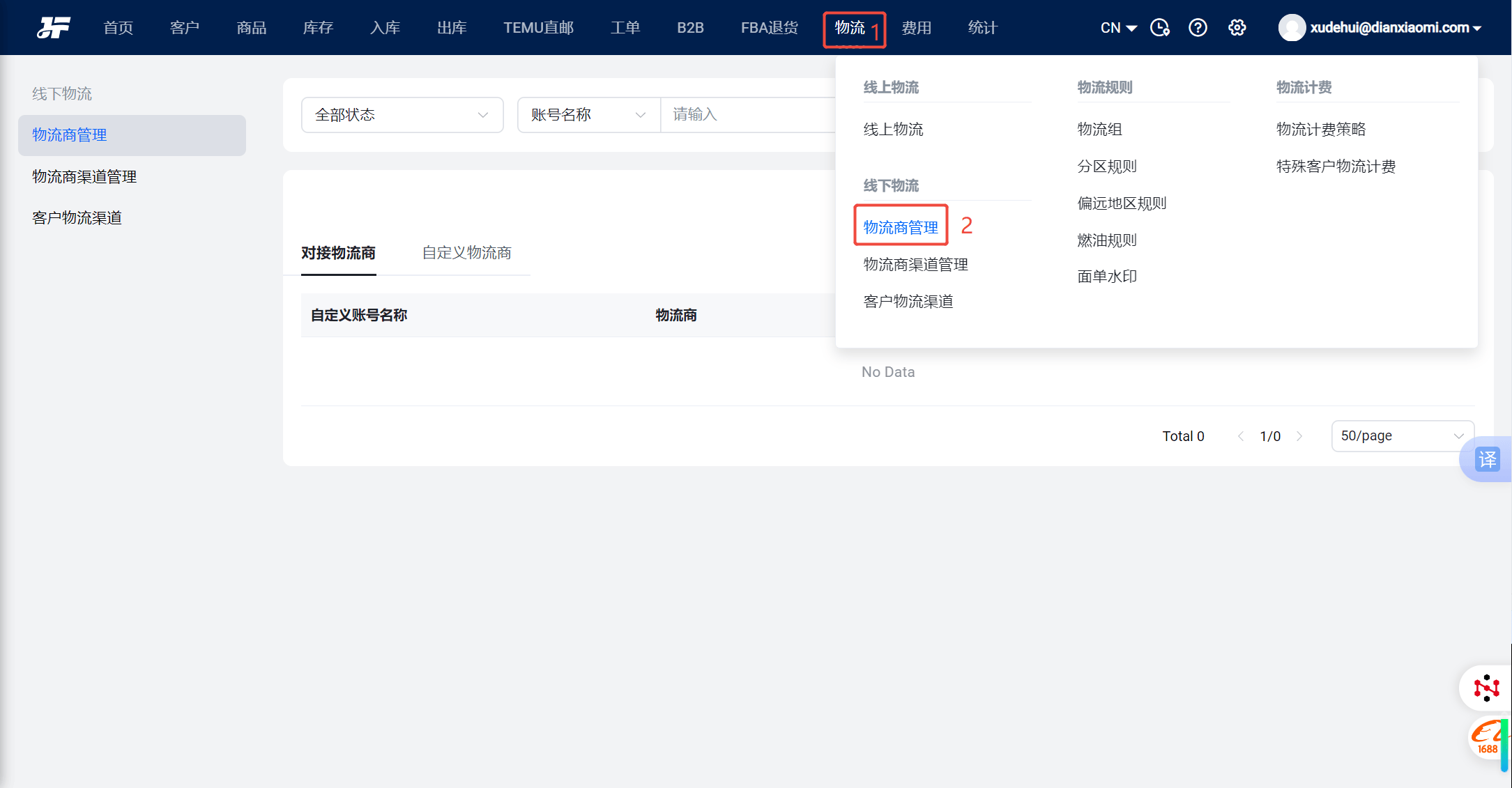Expand the CN language dropdown

click(1118, 27)
